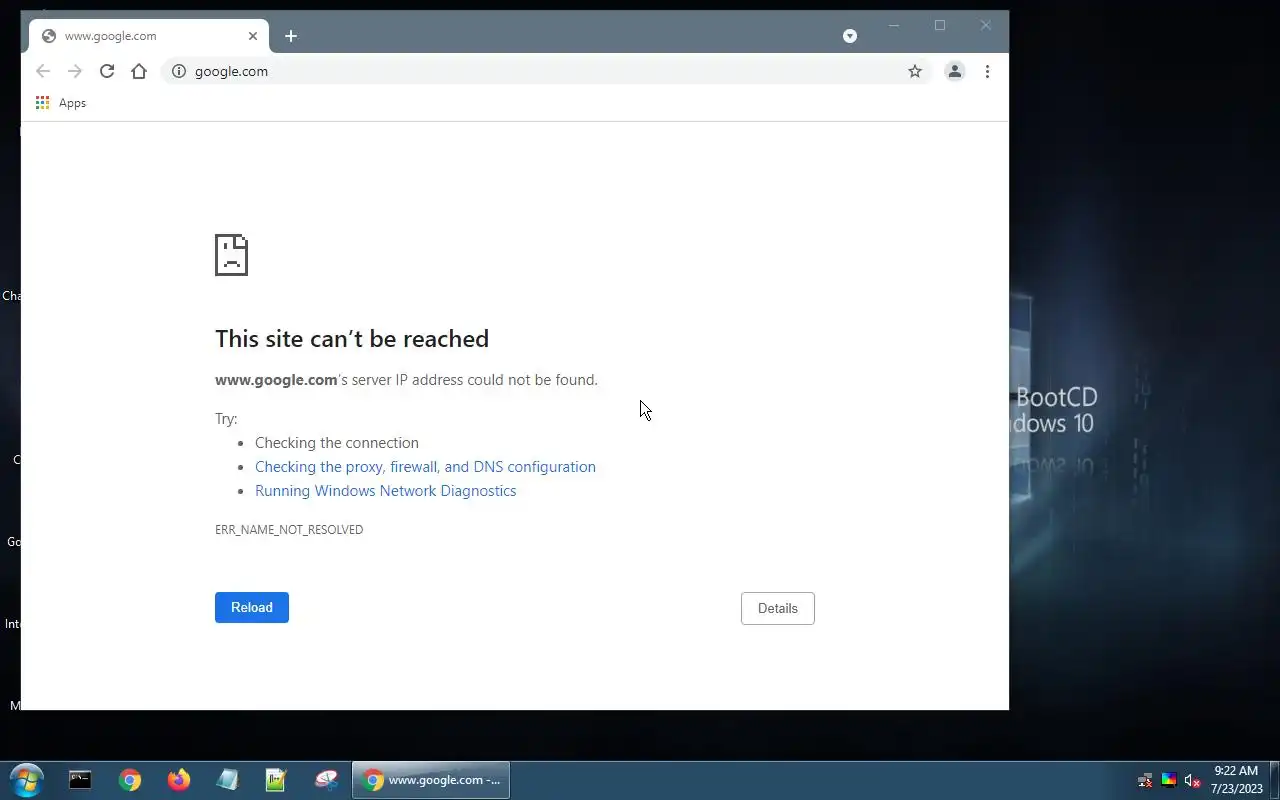Image resolution: width=1280 pixels, height=800 pixels.
Task: Go forward using the forward arrow
Action: pos(75,71)
